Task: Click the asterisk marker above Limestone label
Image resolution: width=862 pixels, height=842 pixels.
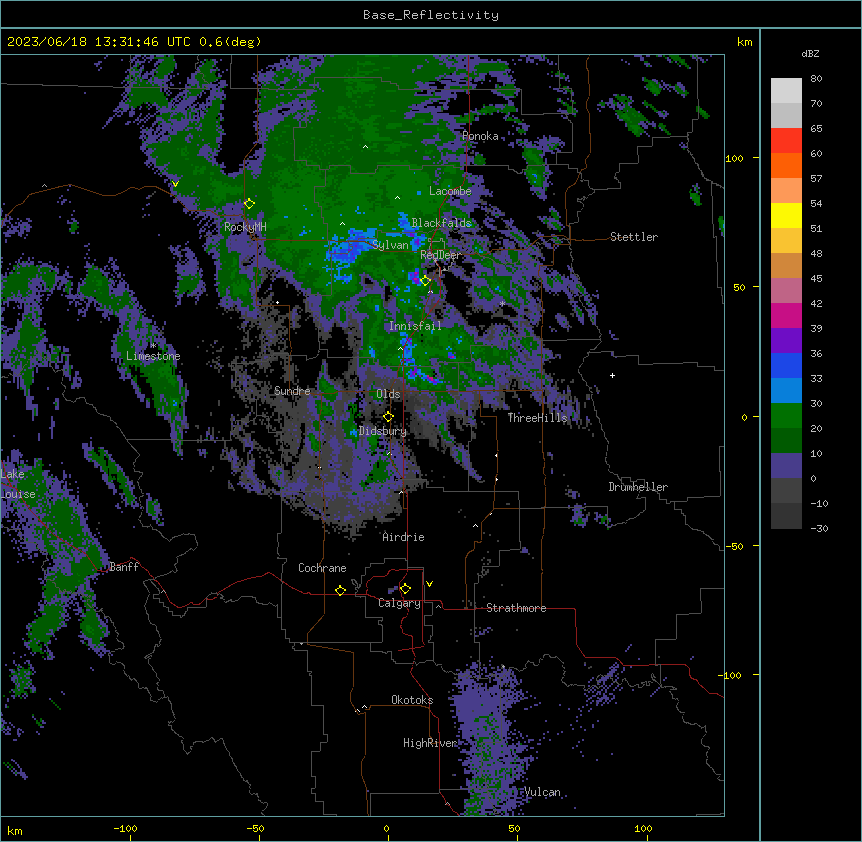Action: (153, 346)
